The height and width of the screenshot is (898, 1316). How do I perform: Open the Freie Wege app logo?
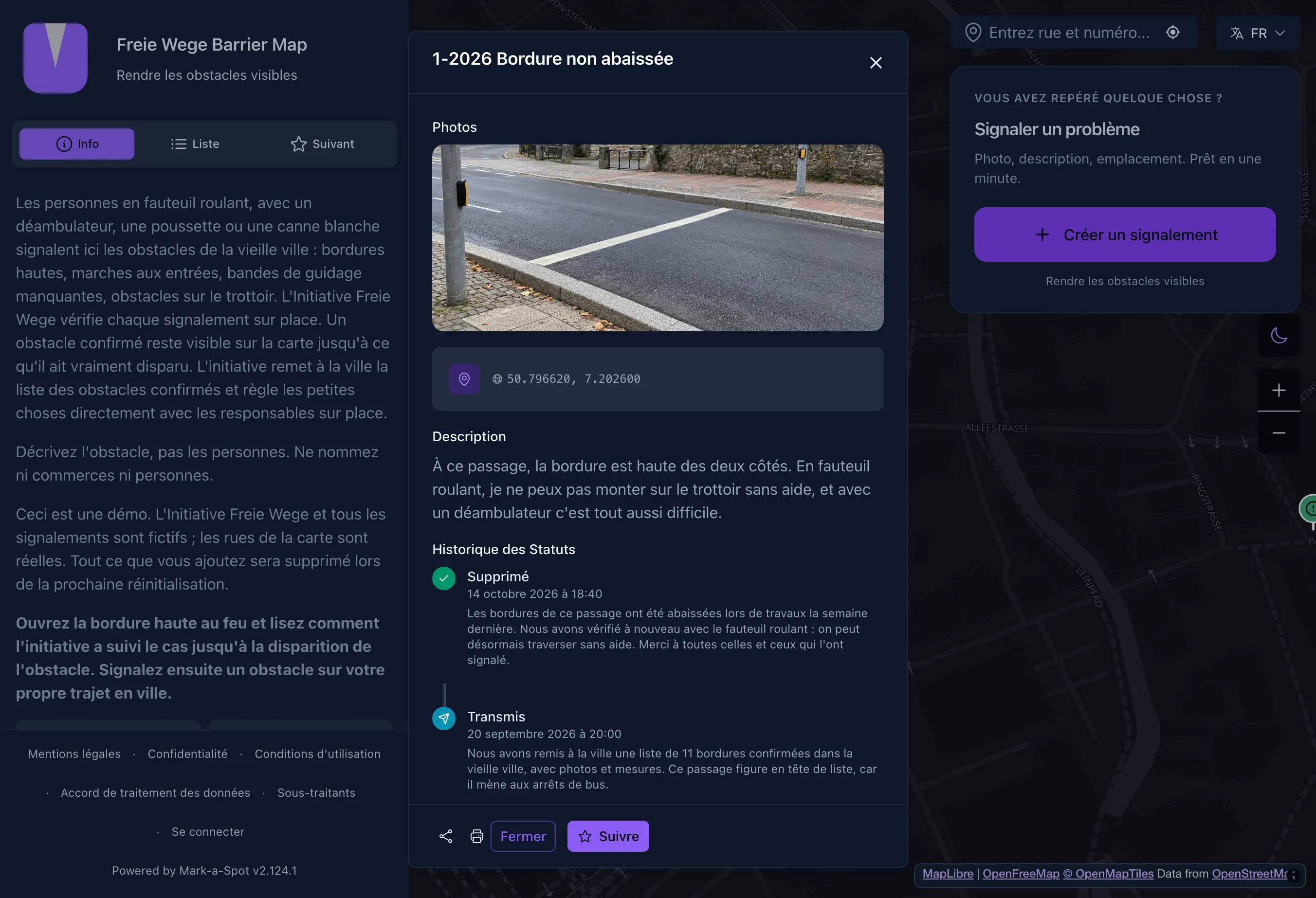tap(55, 58)
